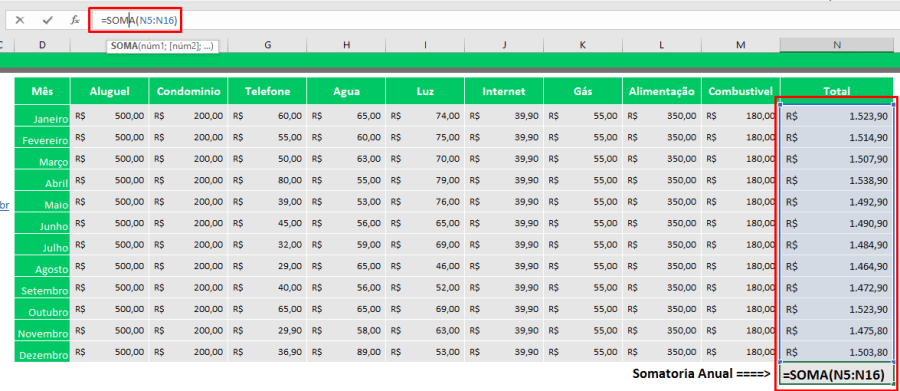
Task: Select the Outubro month cell
Action: coord(42,309)
